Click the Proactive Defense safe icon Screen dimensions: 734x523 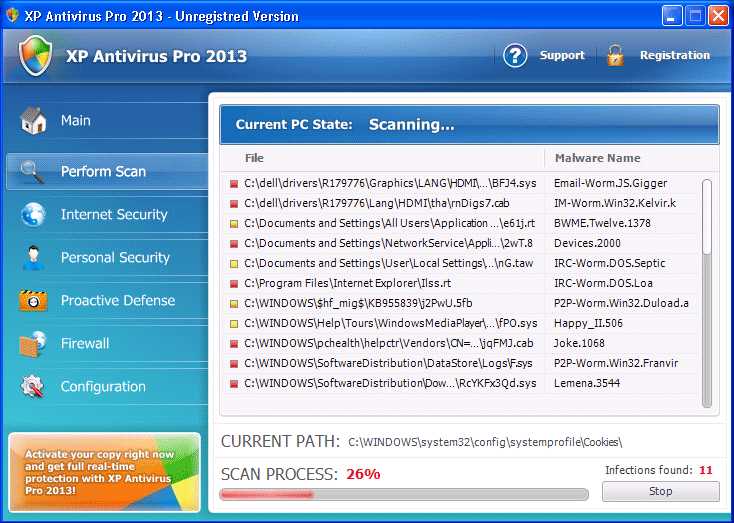[33, 301]
